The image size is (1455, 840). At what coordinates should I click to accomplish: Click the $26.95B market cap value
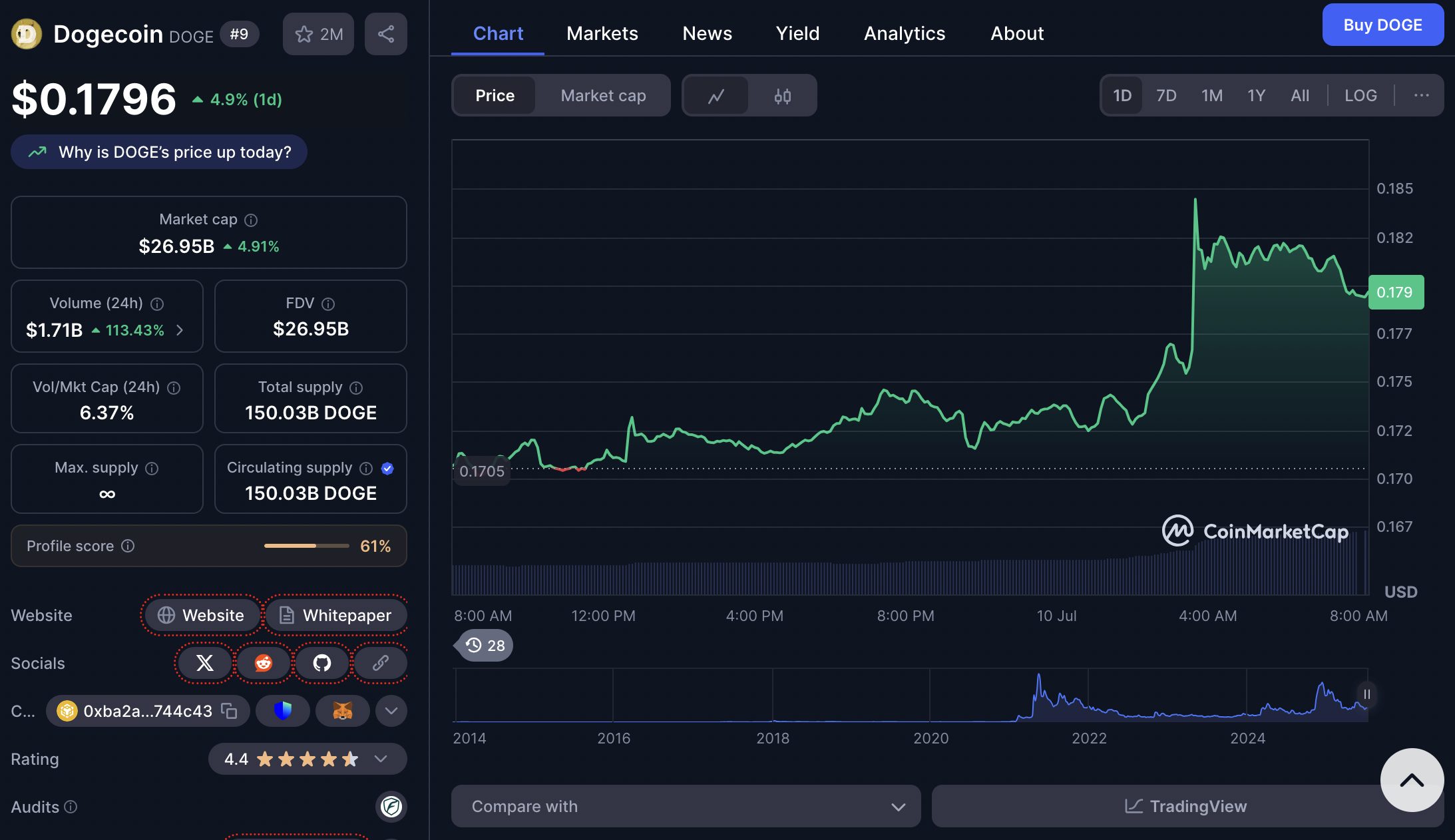(176, 246)
